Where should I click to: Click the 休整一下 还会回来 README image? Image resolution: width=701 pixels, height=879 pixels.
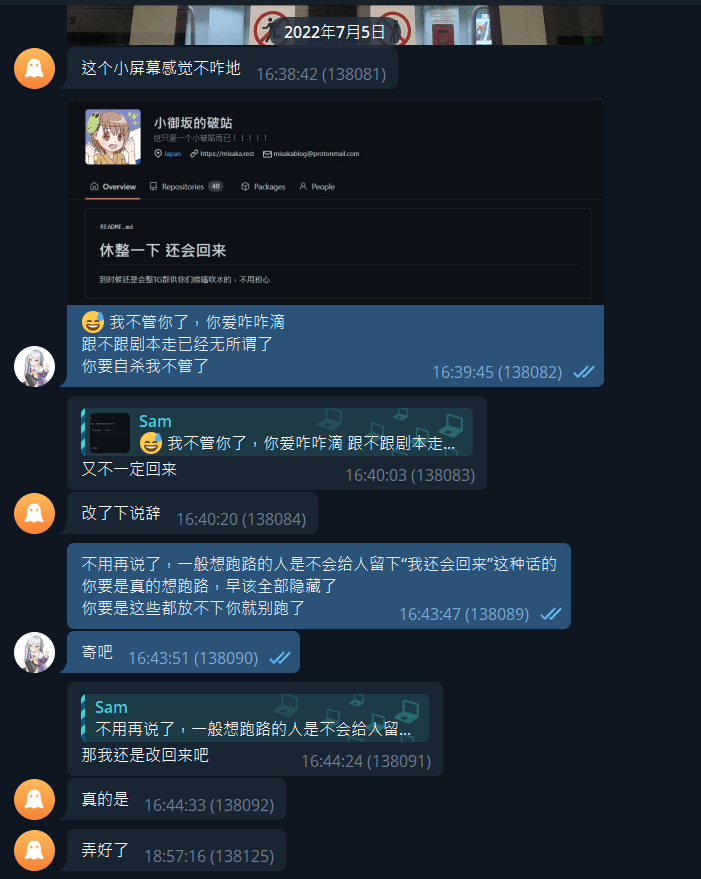tap(335, 202)
